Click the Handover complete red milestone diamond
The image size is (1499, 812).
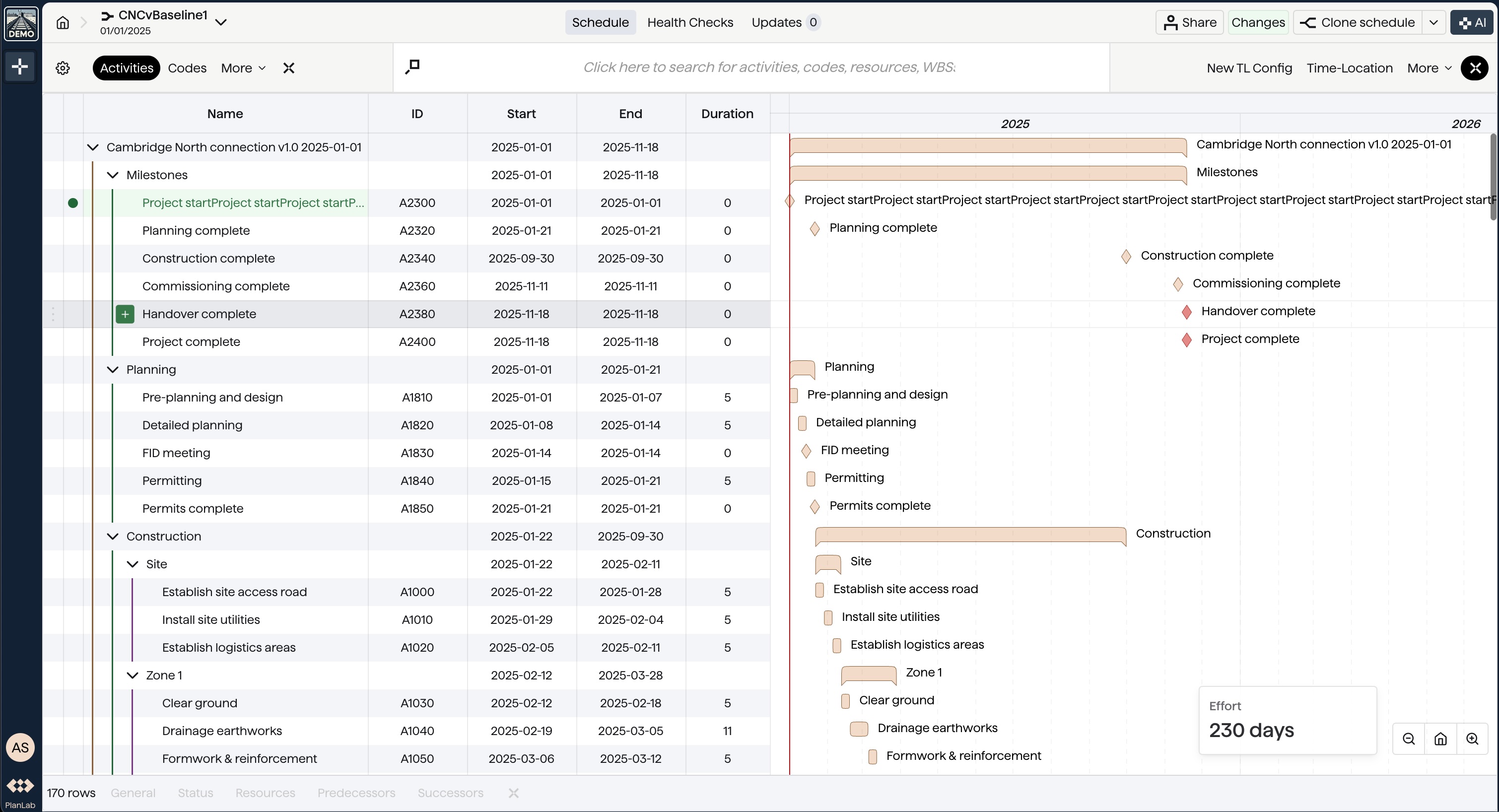1186,312
